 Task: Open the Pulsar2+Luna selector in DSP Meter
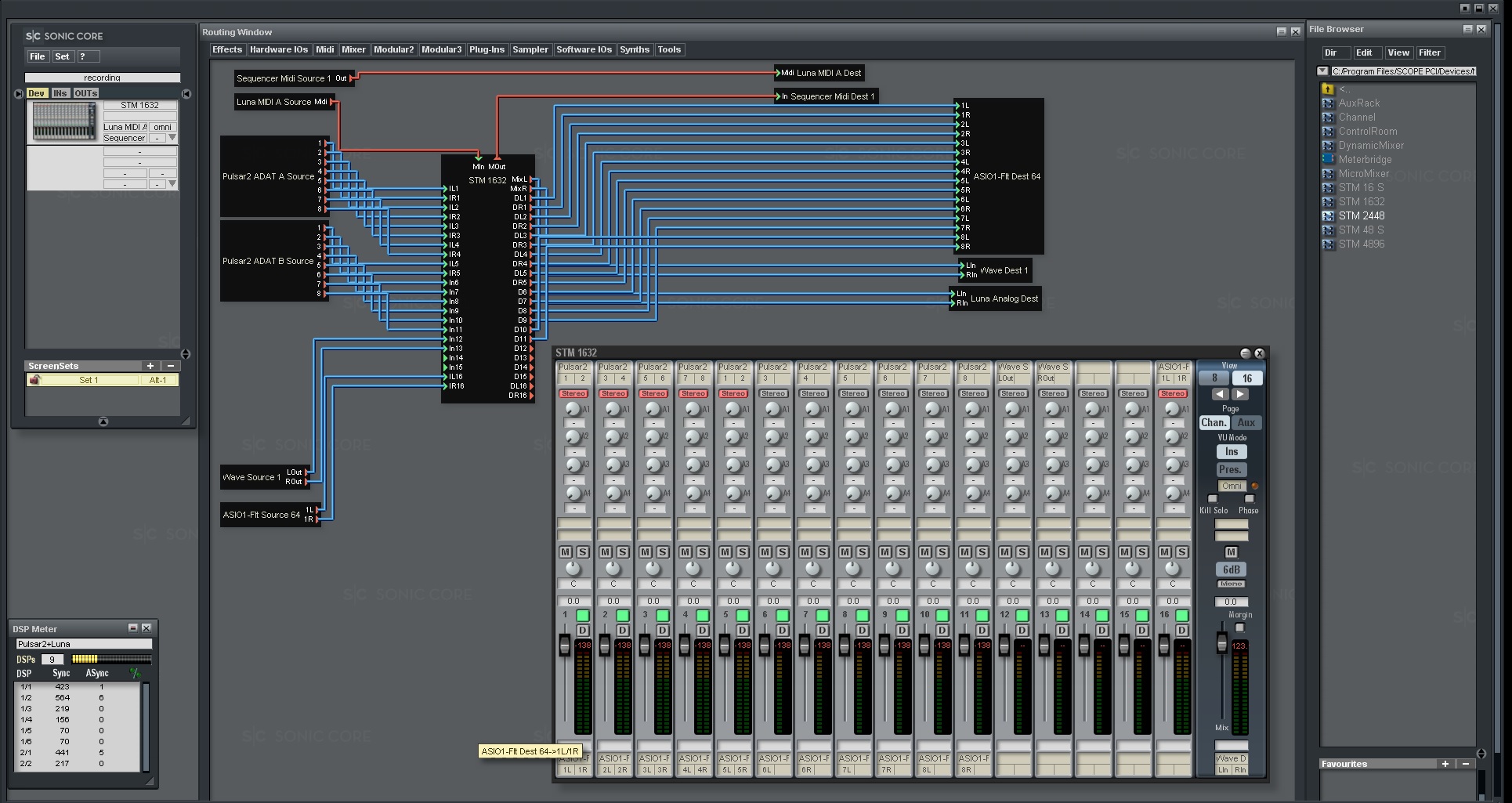[x=84, y=644]
